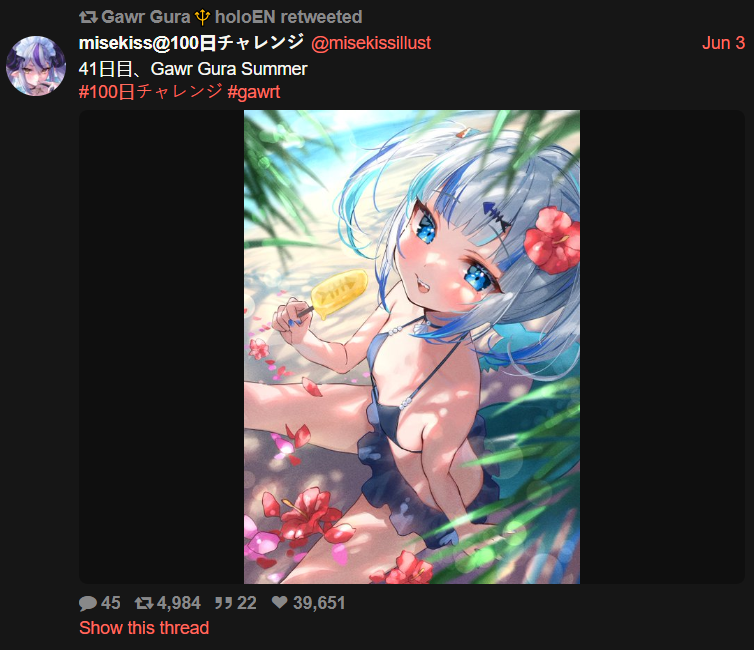Open the @misekissillust username link
The image size is (754, 650).
(371, 43)
